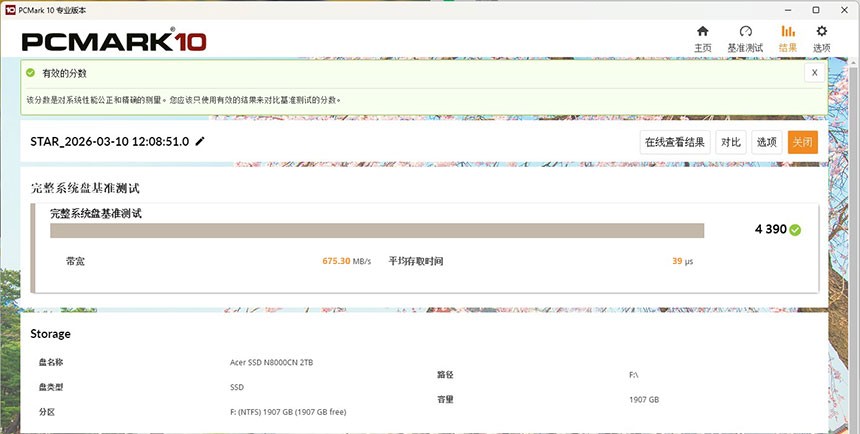The image size is (860, 434).
Task: Click the green checkmark beside score 4 390
Action: (795, 230)
